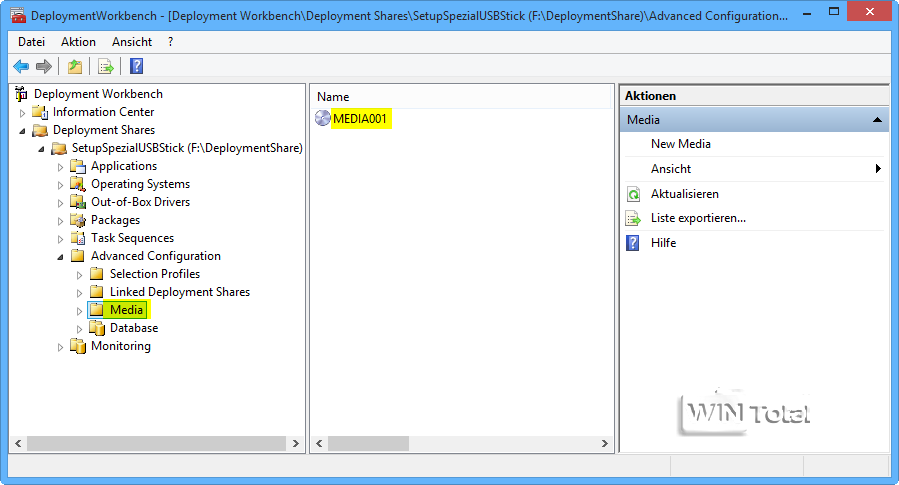Click the Aktualisieren refresh icon

coord(633,194)
